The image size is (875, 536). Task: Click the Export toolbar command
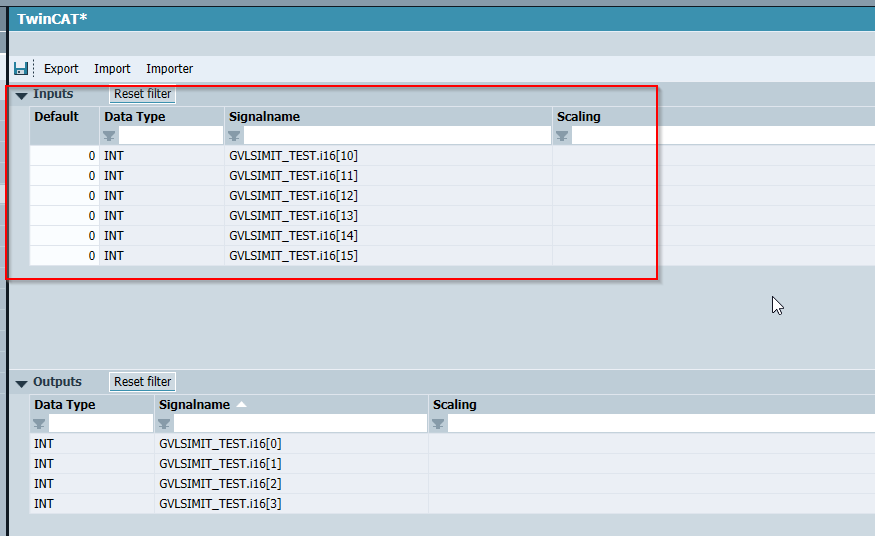61,69
